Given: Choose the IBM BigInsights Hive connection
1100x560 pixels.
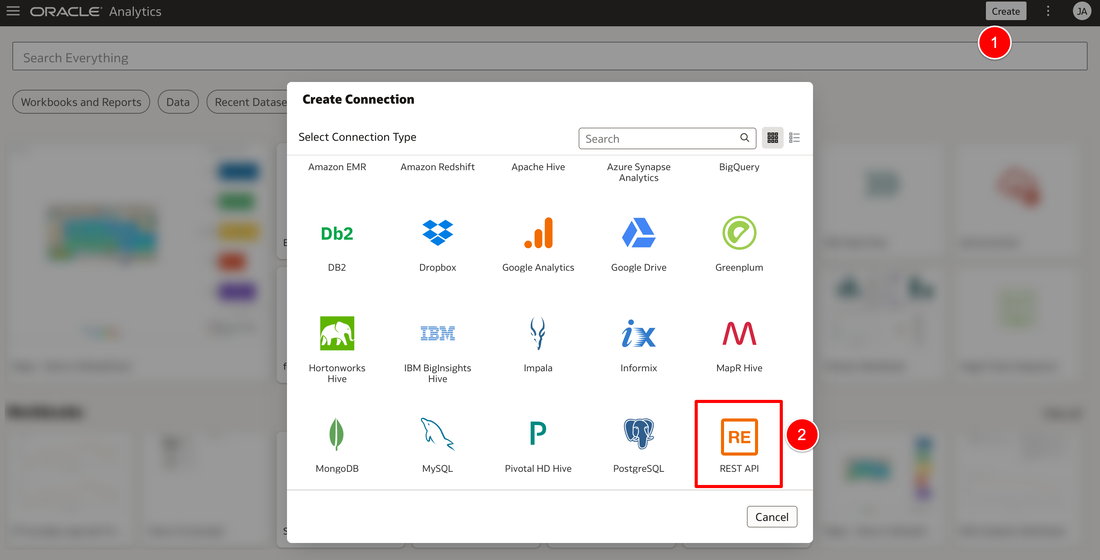Looking at the screenshot, I should click(438, 349).
